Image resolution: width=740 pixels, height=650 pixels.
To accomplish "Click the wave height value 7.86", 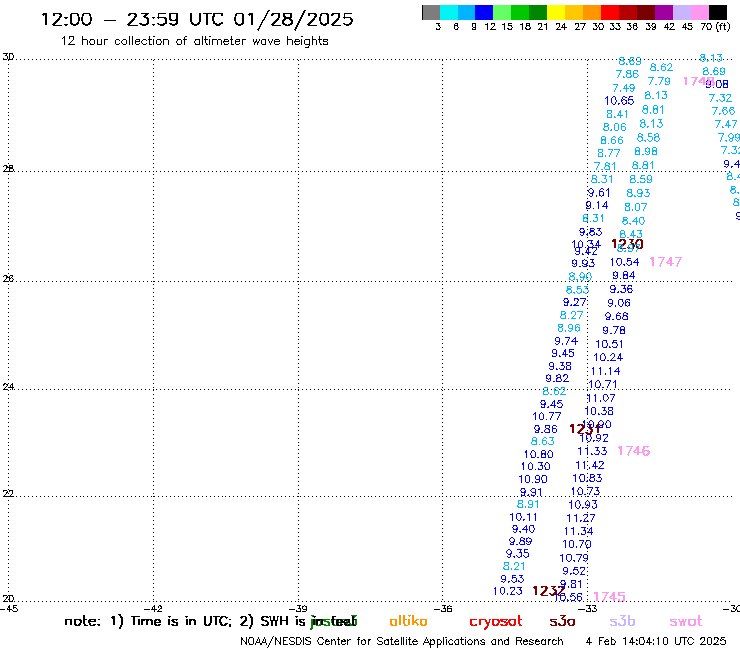I will click(627, 74).
